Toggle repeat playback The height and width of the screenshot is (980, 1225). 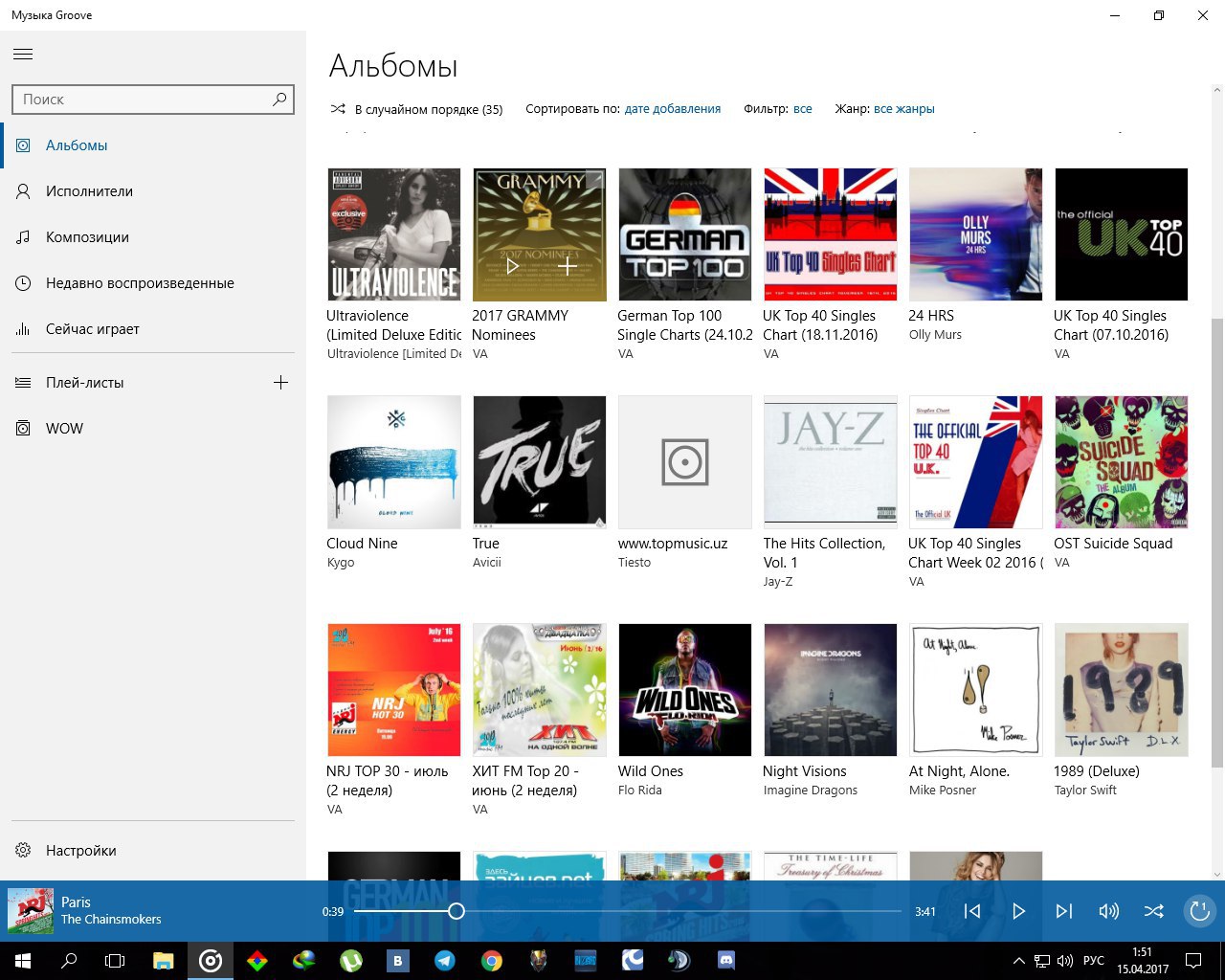click(1199, 911)
